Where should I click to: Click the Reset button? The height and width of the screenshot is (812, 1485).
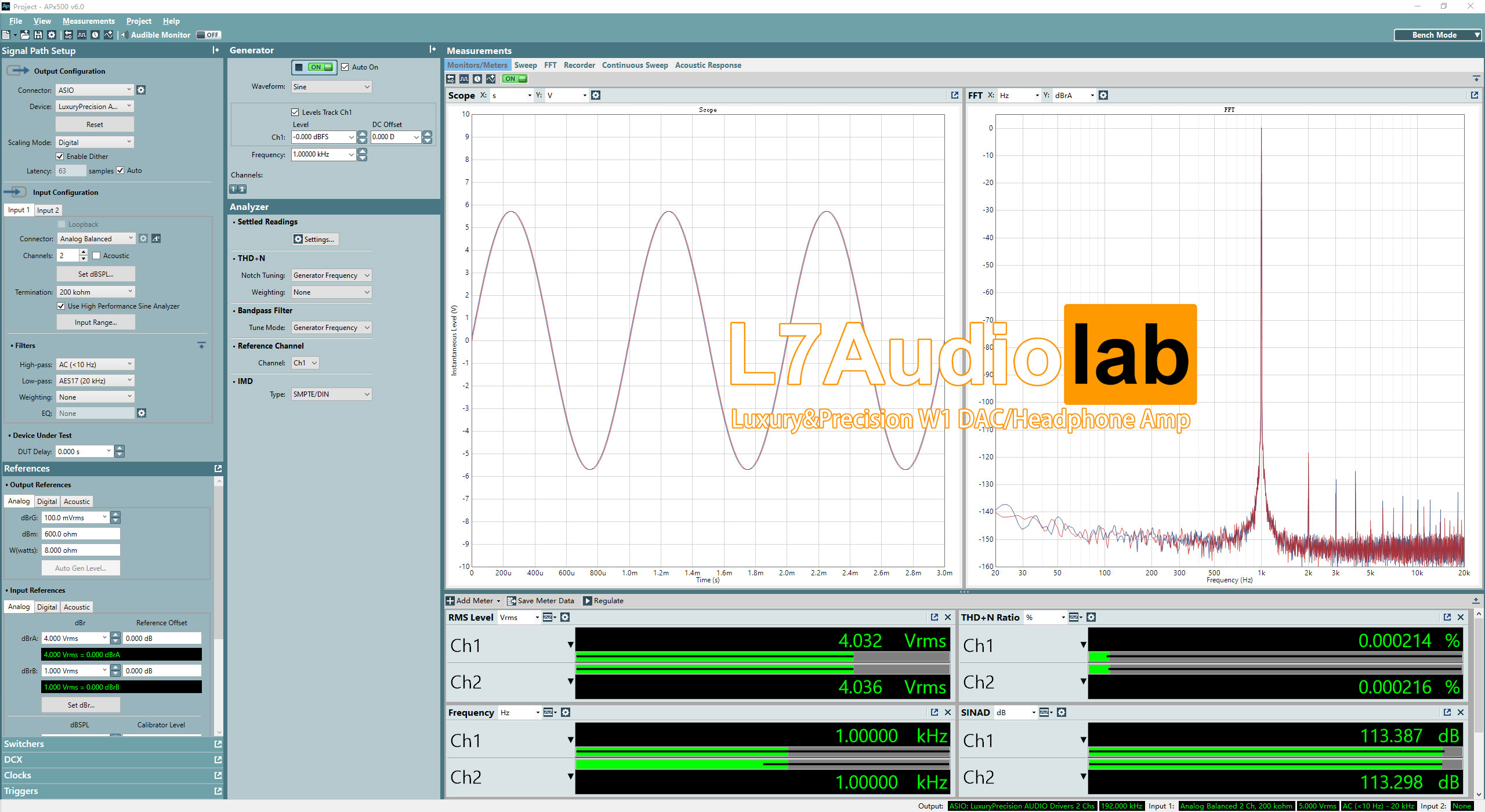pyautogui.click(x=95, y=124)
